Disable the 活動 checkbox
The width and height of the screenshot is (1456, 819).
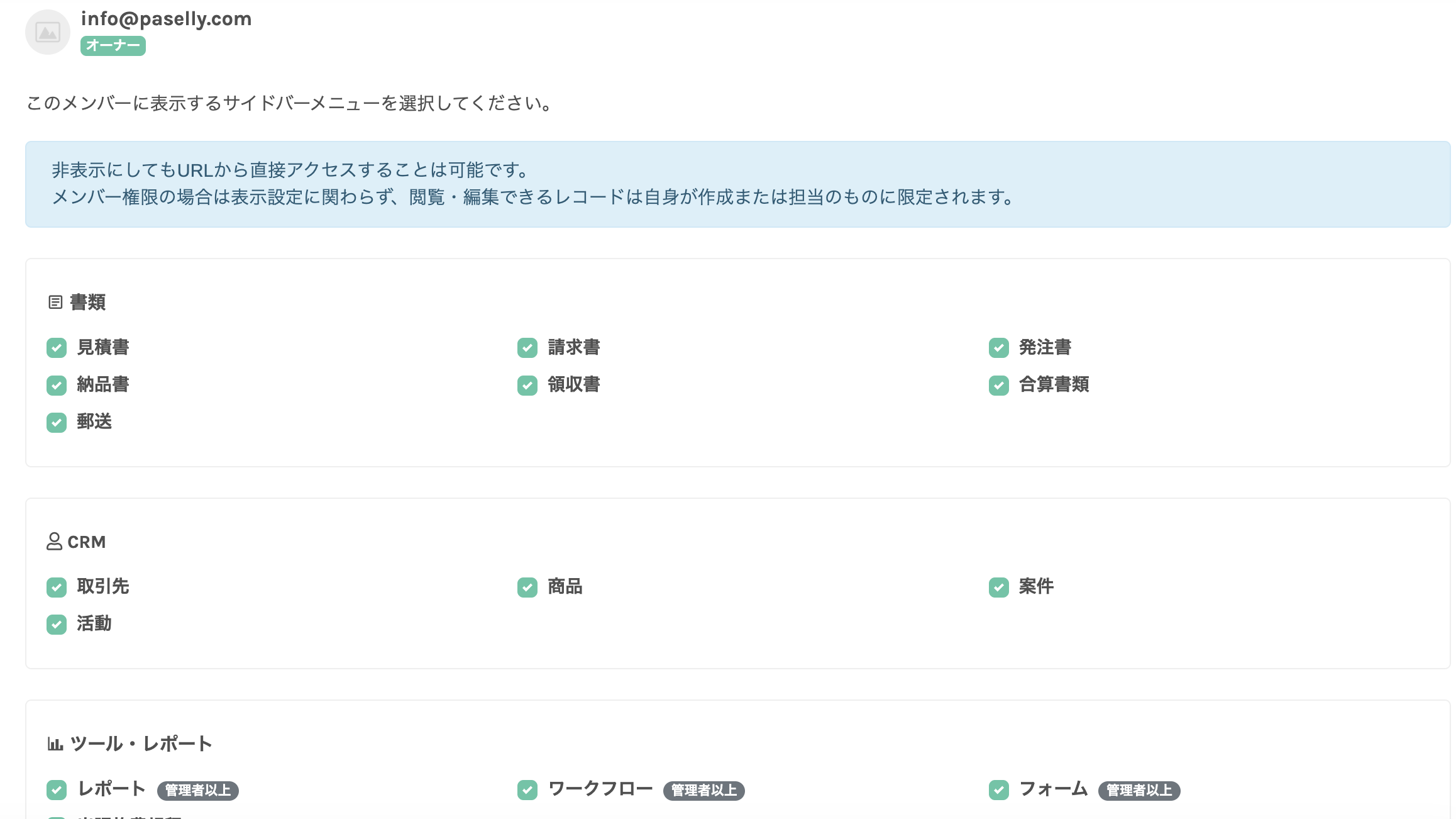[57, 625]
